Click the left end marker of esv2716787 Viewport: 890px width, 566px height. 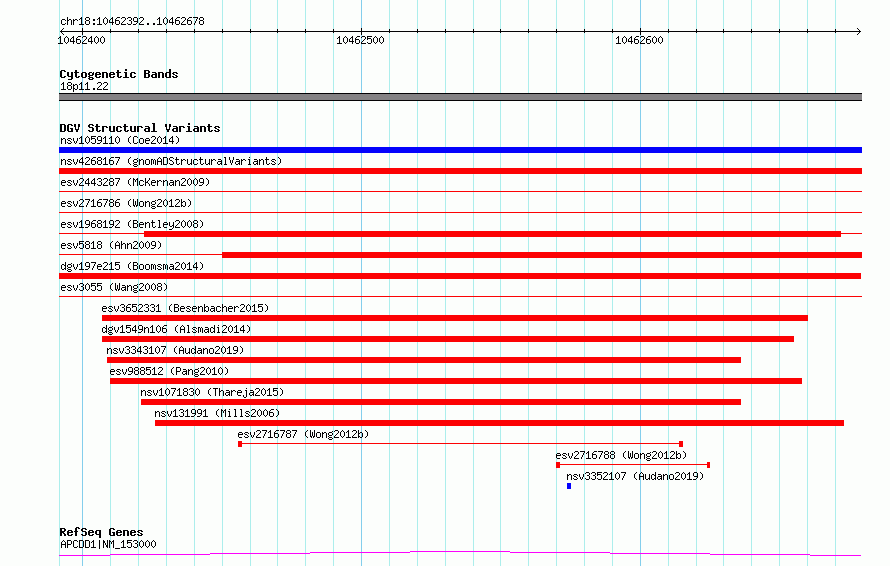[x=240, y=444]
